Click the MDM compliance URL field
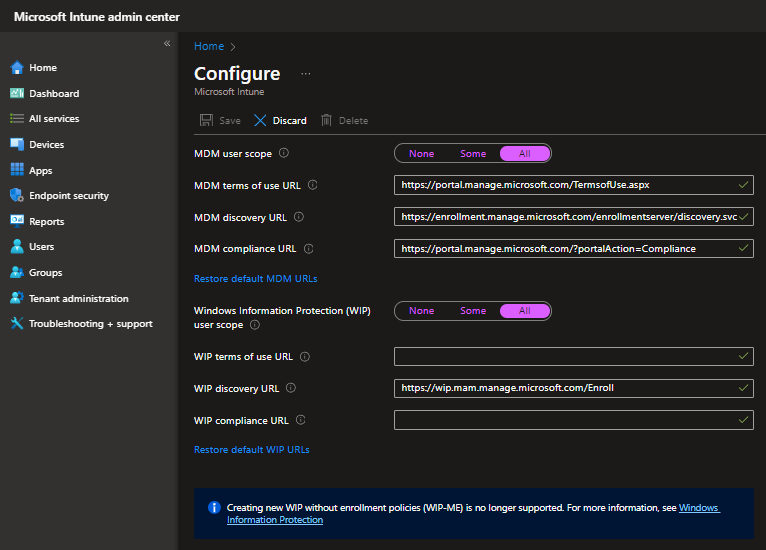The image size is (766, 550). (574, 249)
